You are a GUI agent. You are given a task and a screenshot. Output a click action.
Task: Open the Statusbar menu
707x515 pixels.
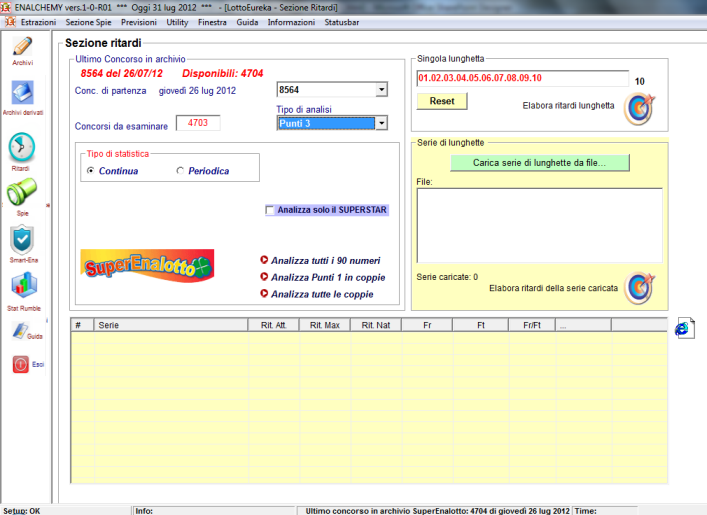[342, 22]
